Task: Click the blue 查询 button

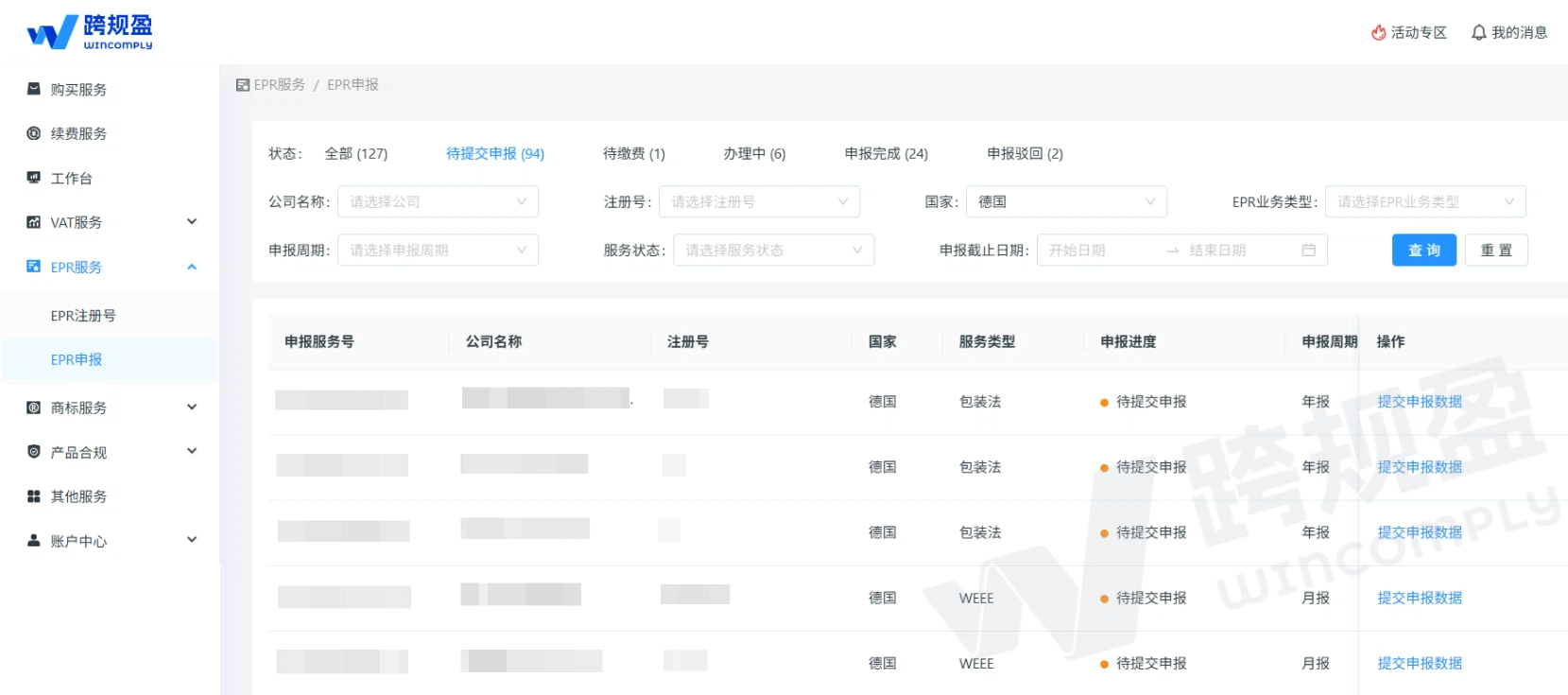Action: 1423,250
